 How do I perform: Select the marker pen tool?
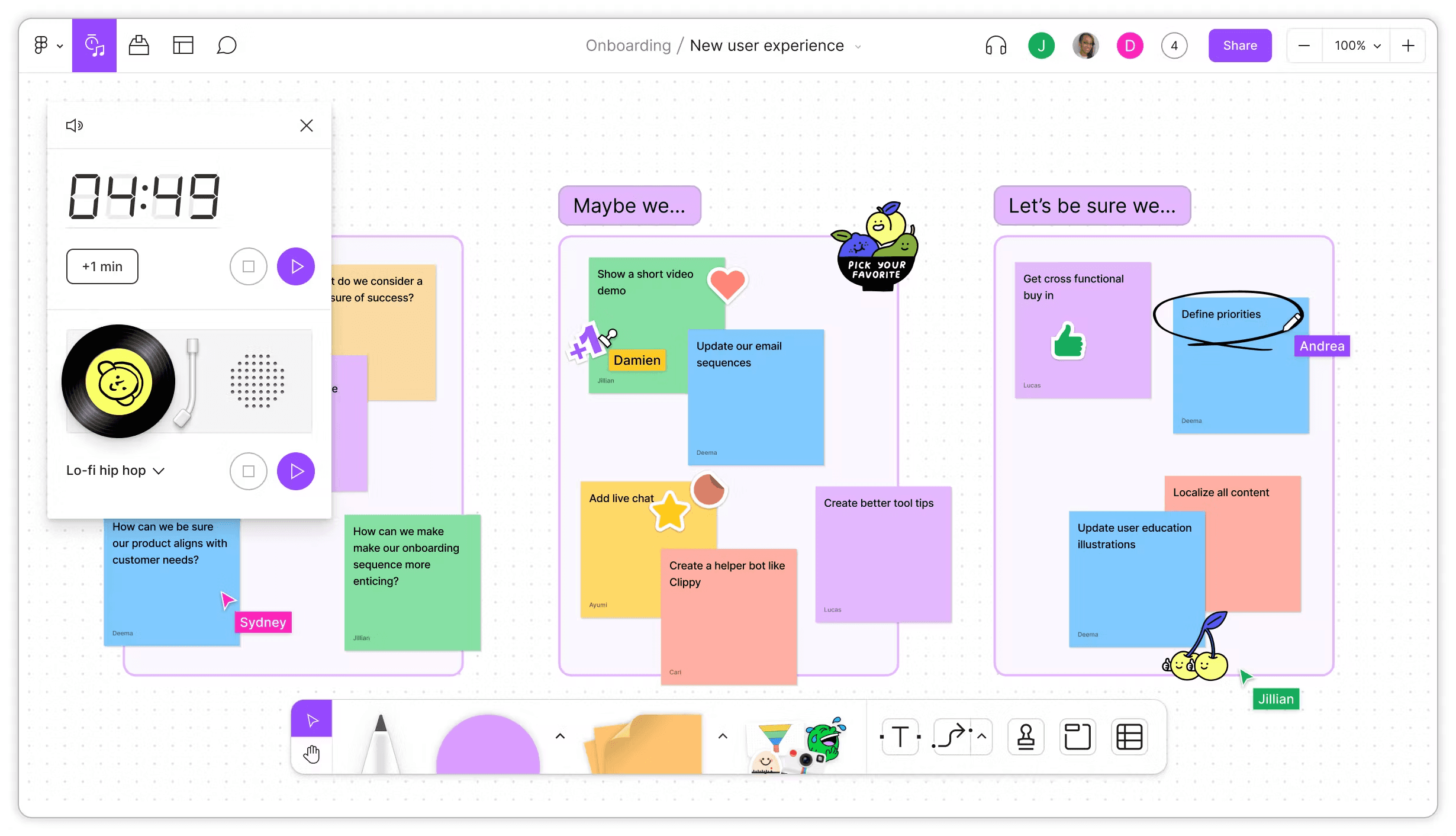pyautogui.click(x=381, y=744)
